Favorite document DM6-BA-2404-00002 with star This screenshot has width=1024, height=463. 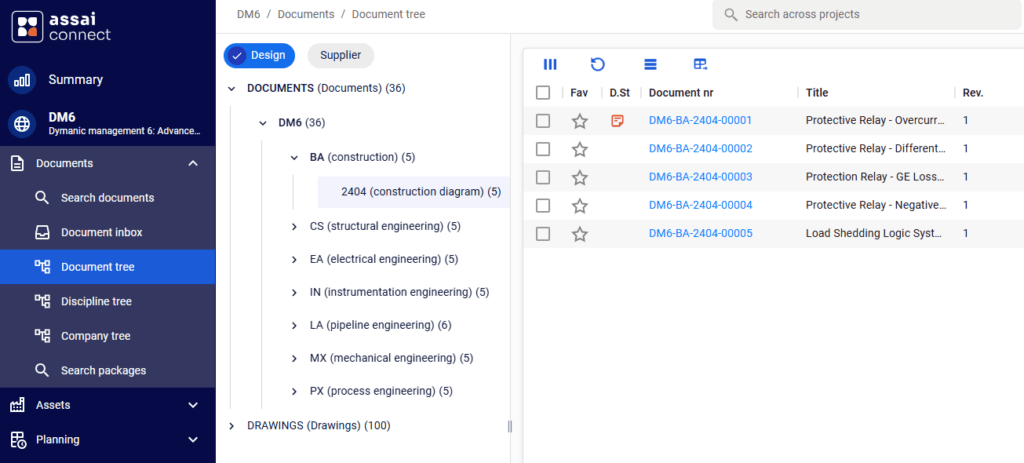tap(580, 149)
